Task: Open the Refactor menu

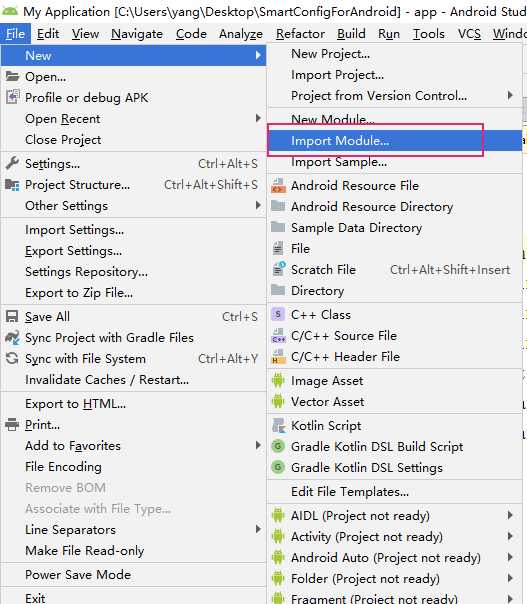Action: 300,34
